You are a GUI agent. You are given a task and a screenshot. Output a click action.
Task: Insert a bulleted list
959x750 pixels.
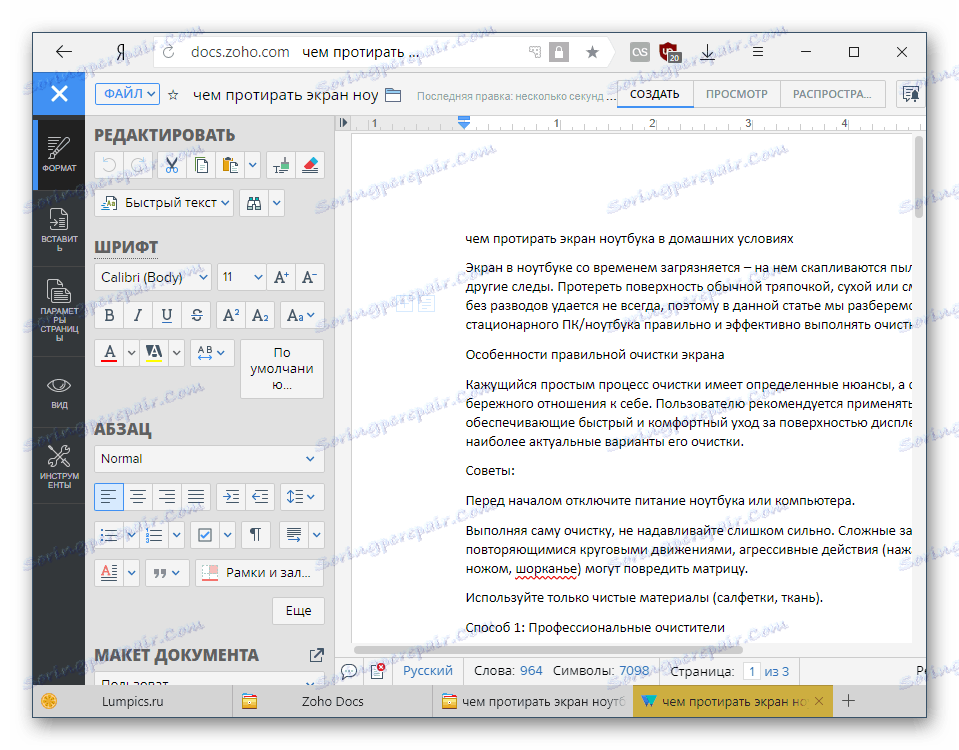[109, 535]
